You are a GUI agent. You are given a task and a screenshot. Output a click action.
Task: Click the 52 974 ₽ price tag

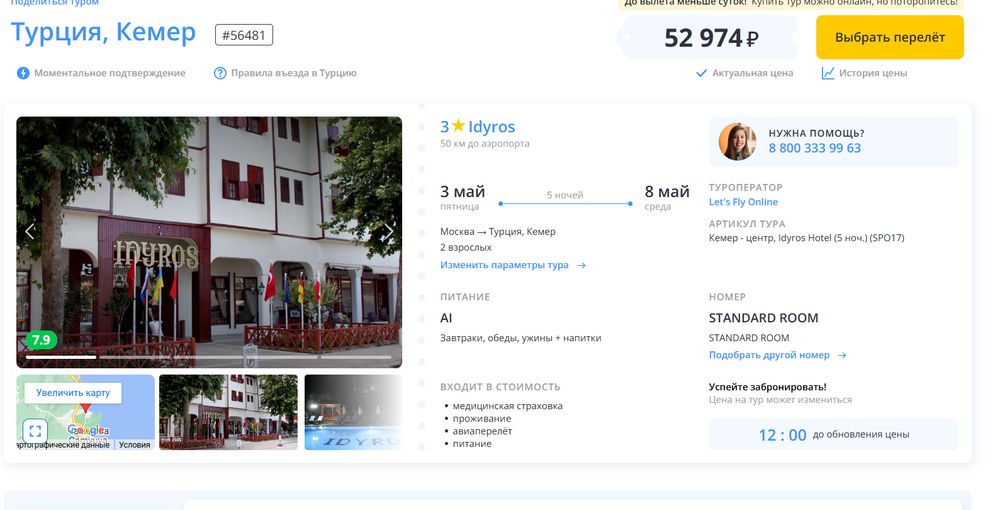710,38
